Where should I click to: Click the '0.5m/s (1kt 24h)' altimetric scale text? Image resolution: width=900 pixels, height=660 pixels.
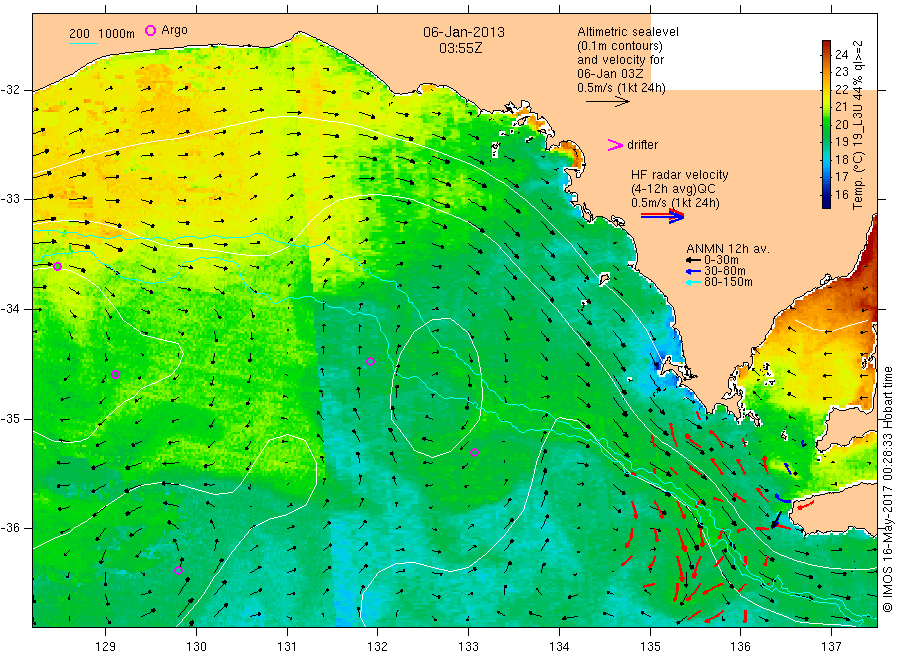coord(622,88)
